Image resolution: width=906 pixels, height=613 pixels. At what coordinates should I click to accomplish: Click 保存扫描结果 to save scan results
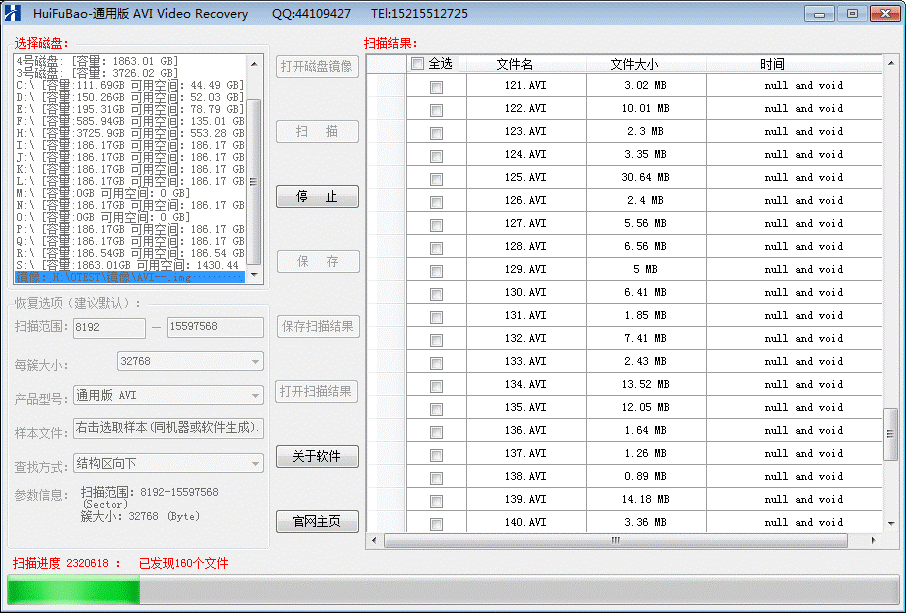317,326
